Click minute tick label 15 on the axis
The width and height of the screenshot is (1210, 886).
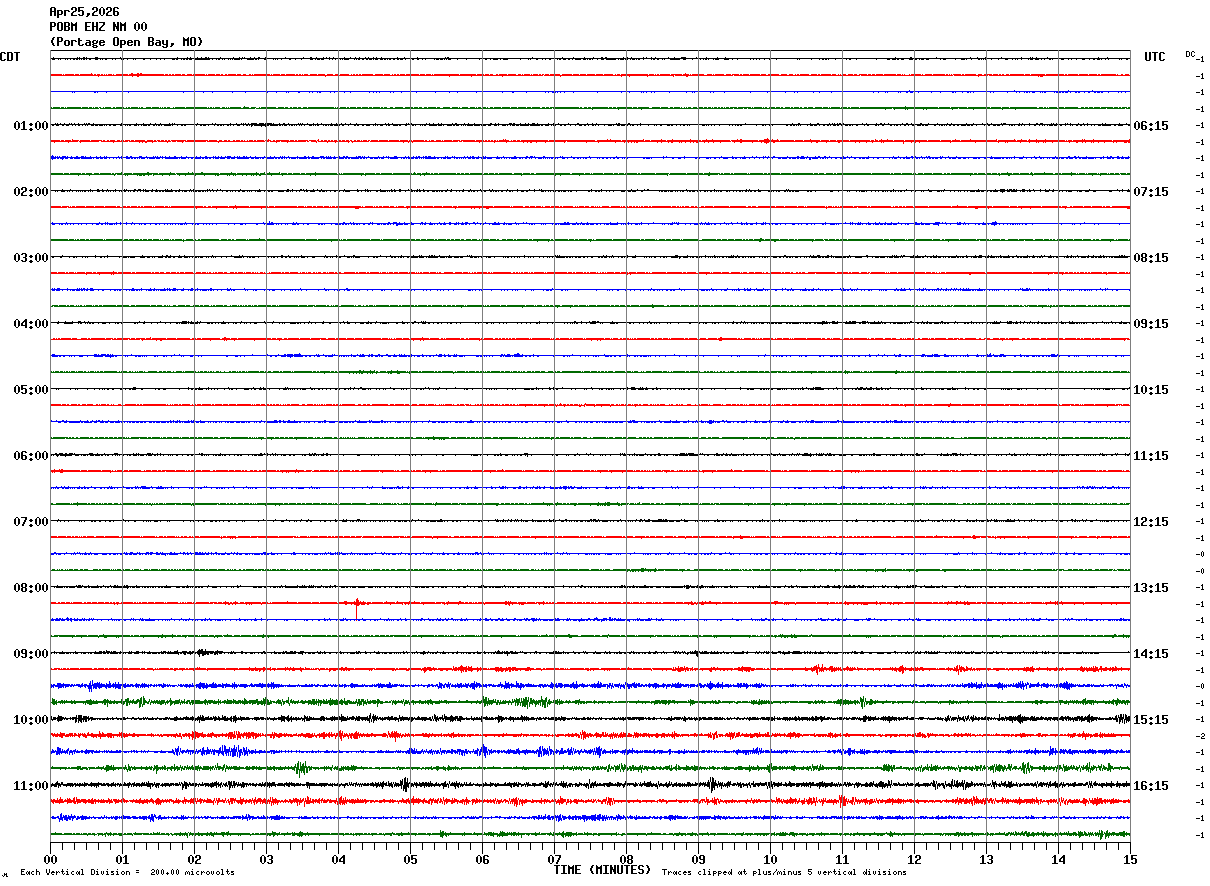pos(1130,859)
